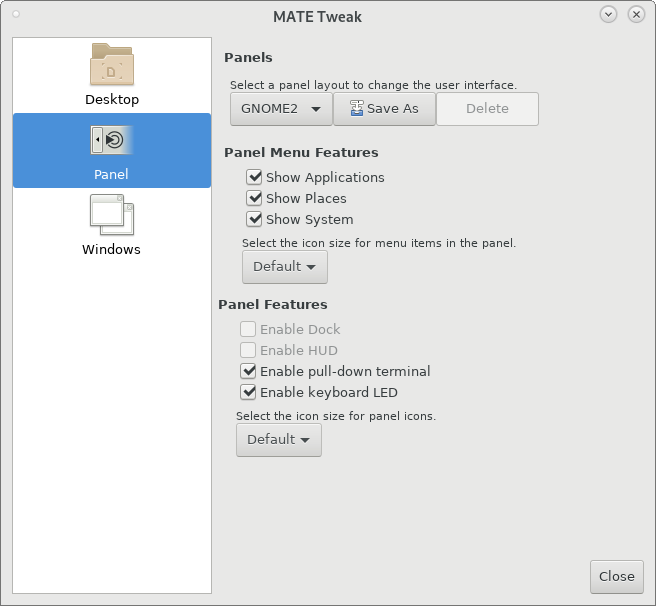Click the Save As disk icon
Image resolution: width=656 pixels, height=606 pixels.
tap(356, 108)
